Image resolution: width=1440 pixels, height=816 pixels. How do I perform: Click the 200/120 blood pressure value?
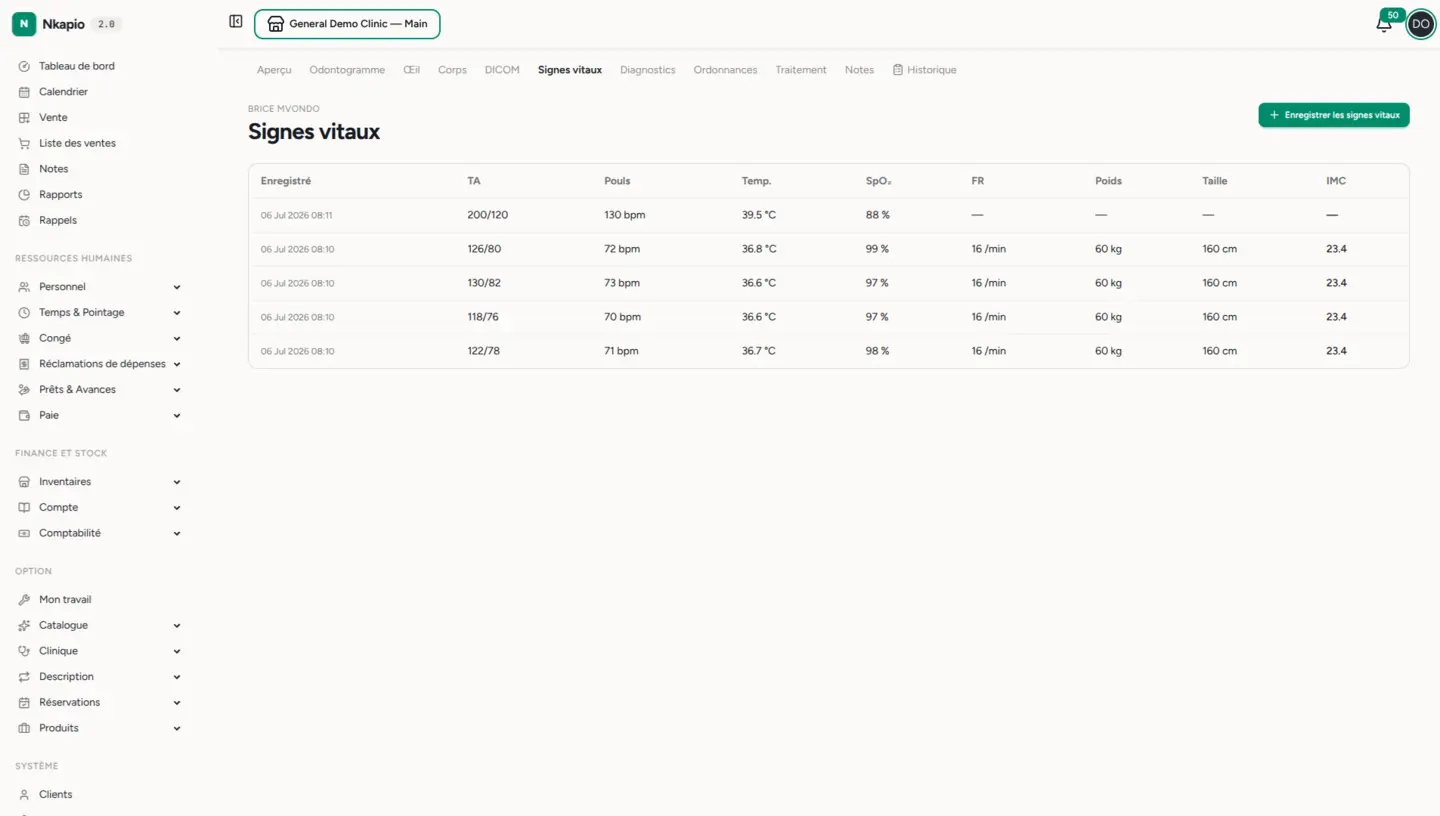[488, 215]
